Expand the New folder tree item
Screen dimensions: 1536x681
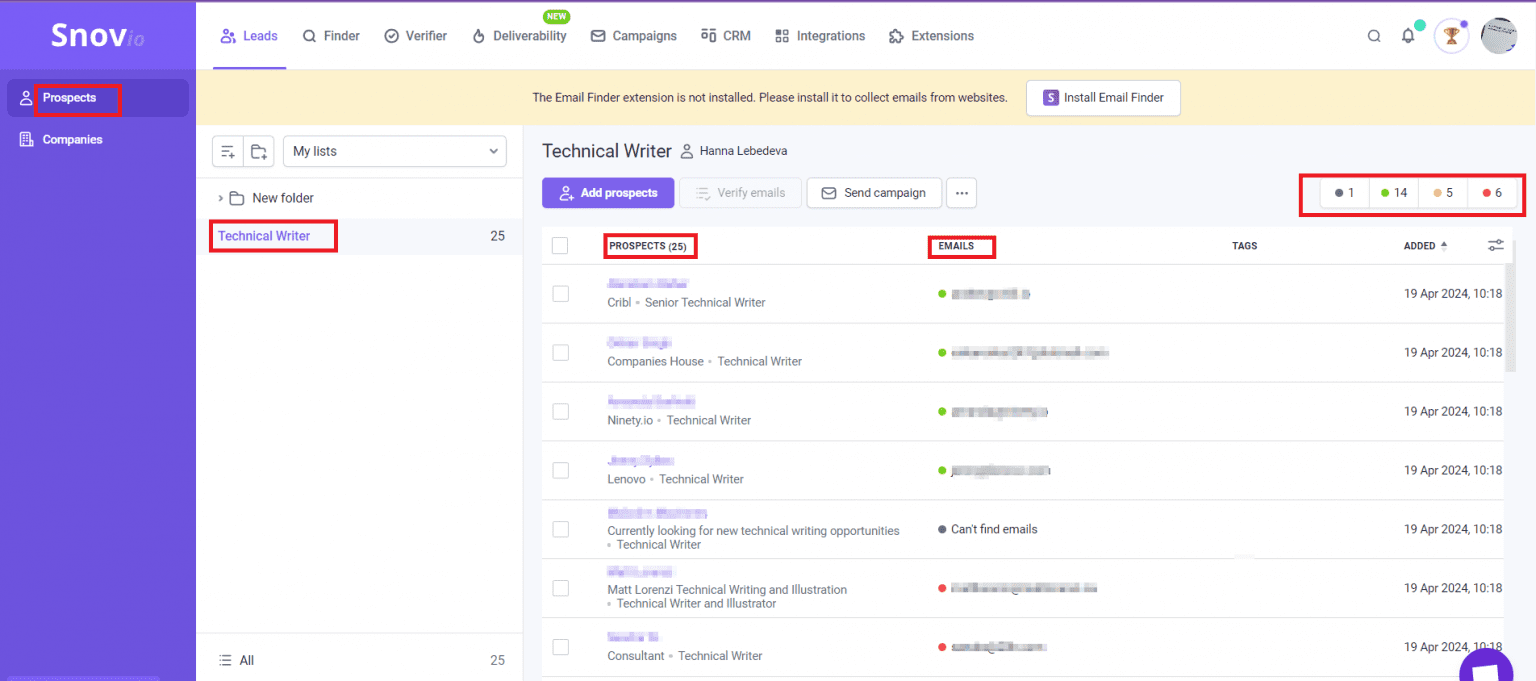[x=220, y=198]
